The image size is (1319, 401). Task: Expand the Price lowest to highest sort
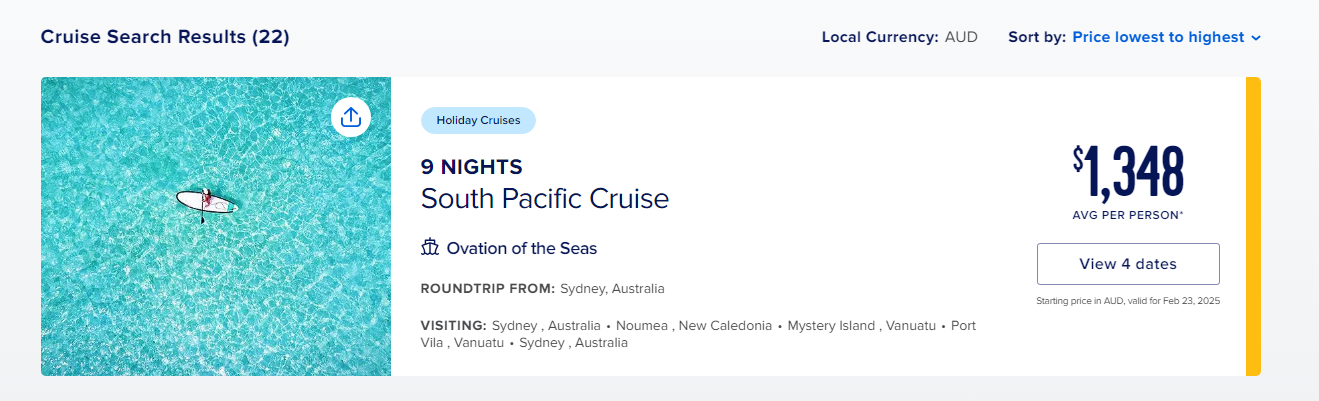point(1166,37)
